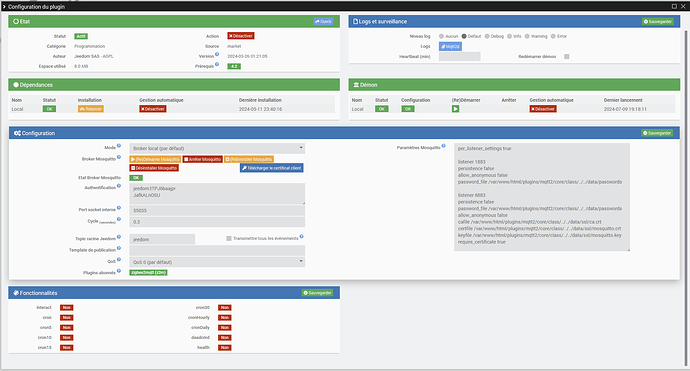
Task: Choose the Warning log level option
Action: click(527, 36)
